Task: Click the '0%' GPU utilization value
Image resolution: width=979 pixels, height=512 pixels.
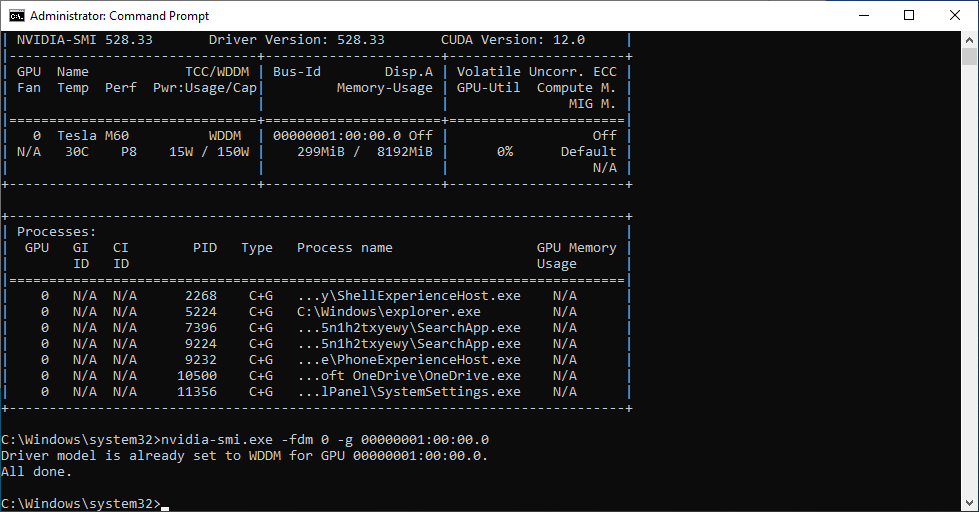Action: [x=505, y=152]
